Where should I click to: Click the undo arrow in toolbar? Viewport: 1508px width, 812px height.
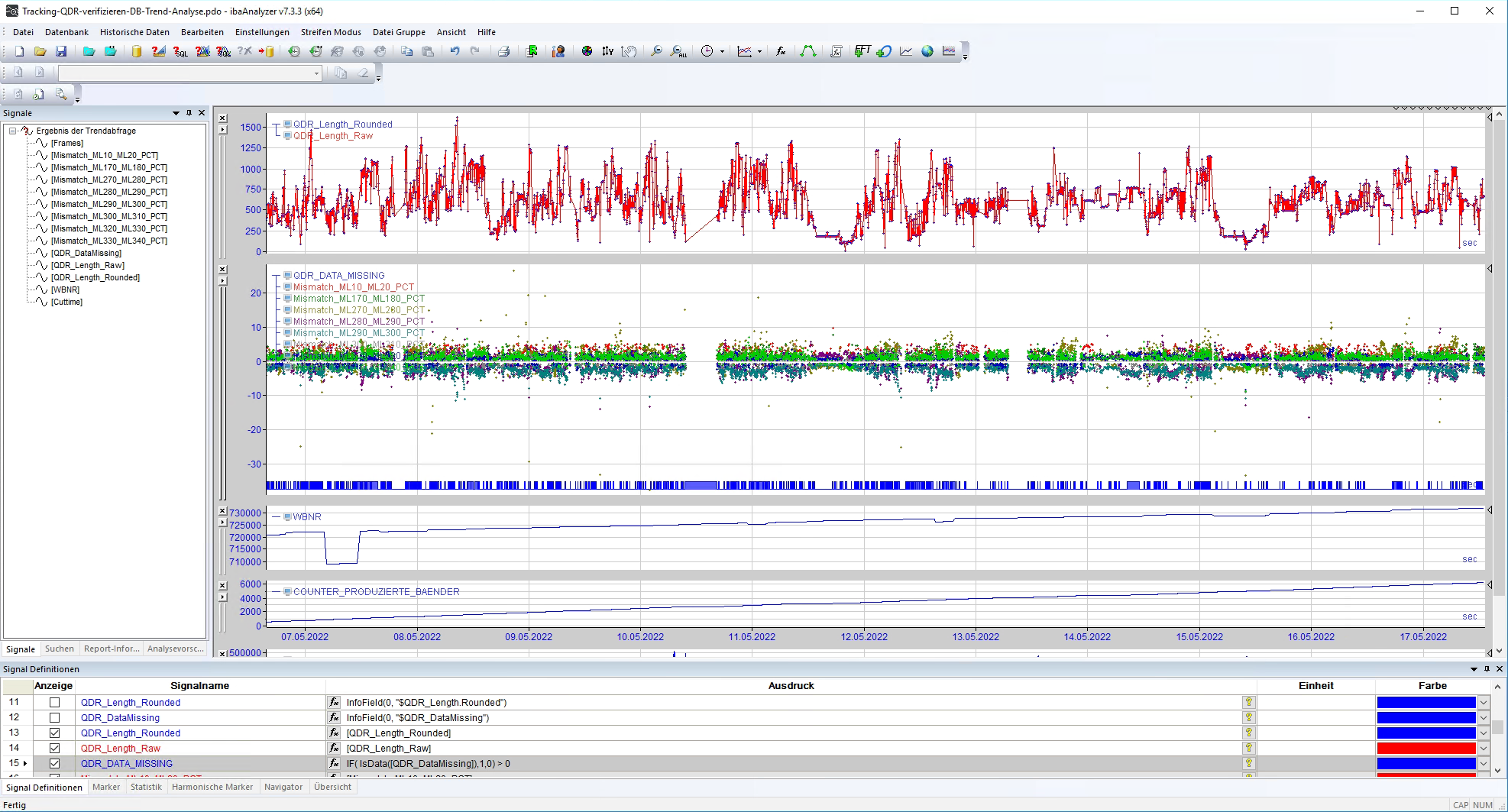(455, 51)
